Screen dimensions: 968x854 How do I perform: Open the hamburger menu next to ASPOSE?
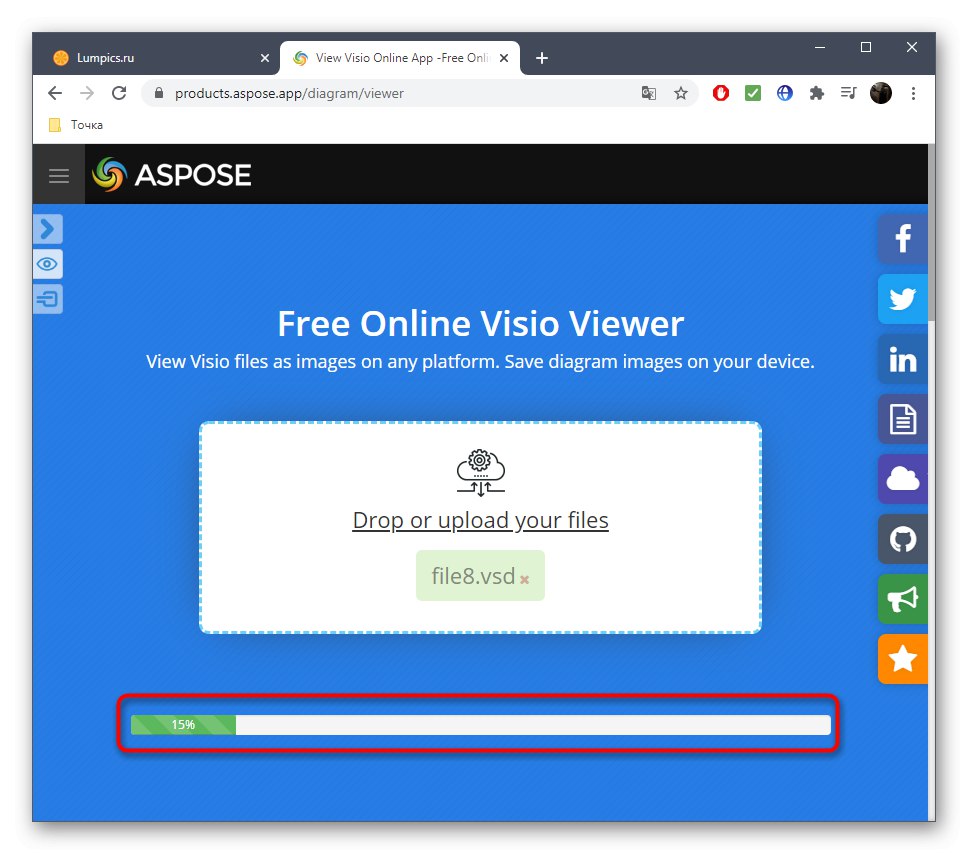tap(59, 175)
